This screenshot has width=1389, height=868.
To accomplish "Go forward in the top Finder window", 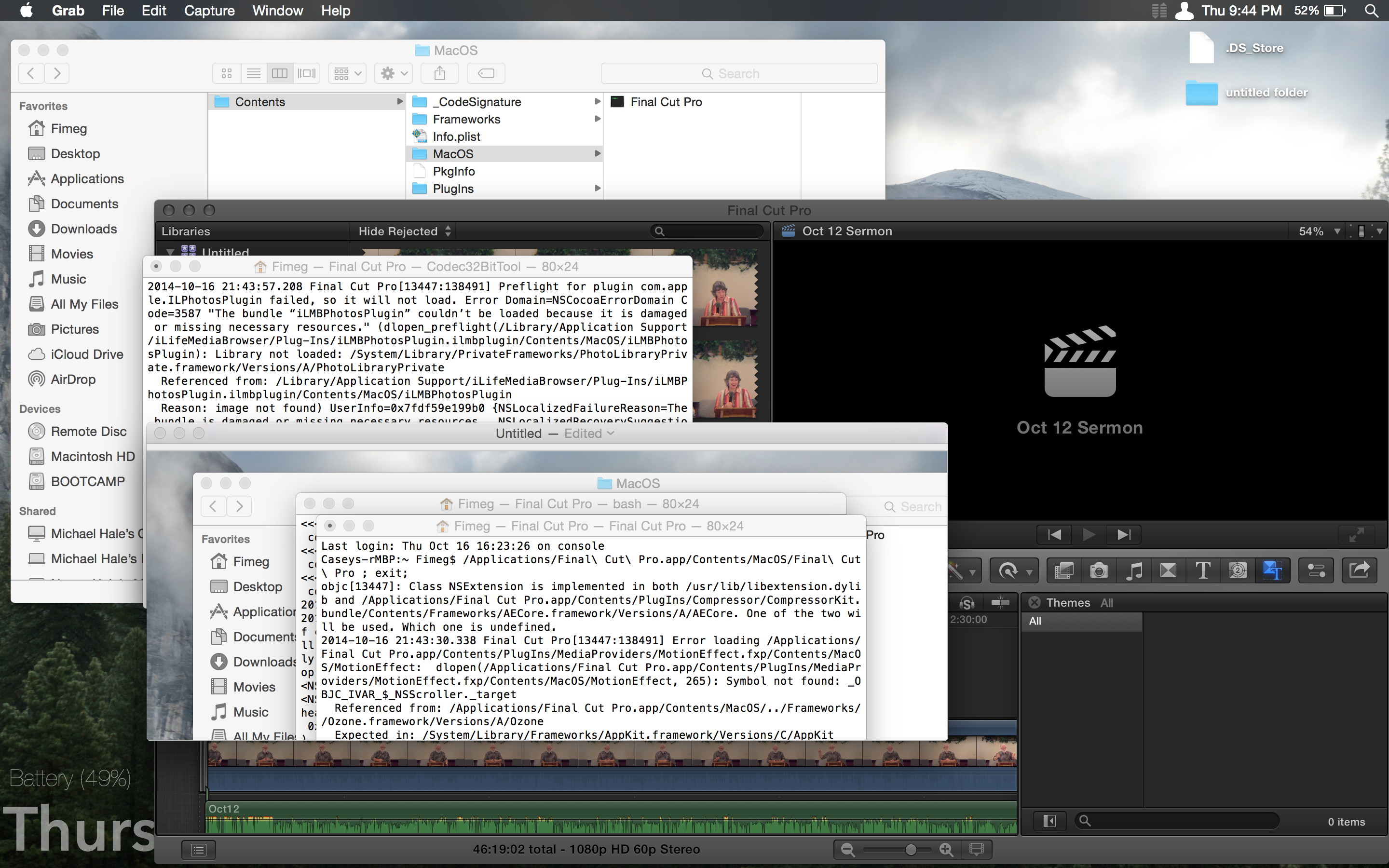I will 57,73.
